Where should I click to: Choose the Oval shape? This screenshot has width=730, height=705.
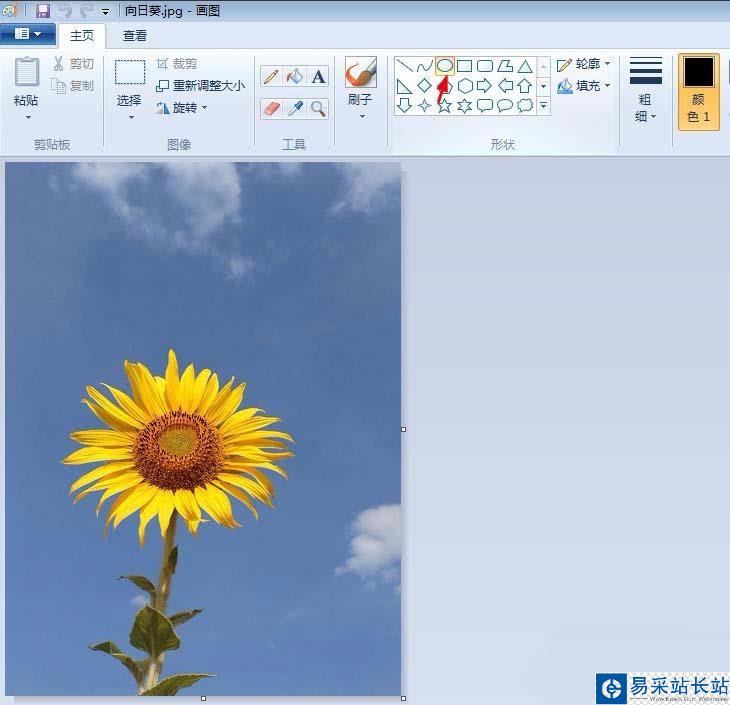[x=445, y=66]
